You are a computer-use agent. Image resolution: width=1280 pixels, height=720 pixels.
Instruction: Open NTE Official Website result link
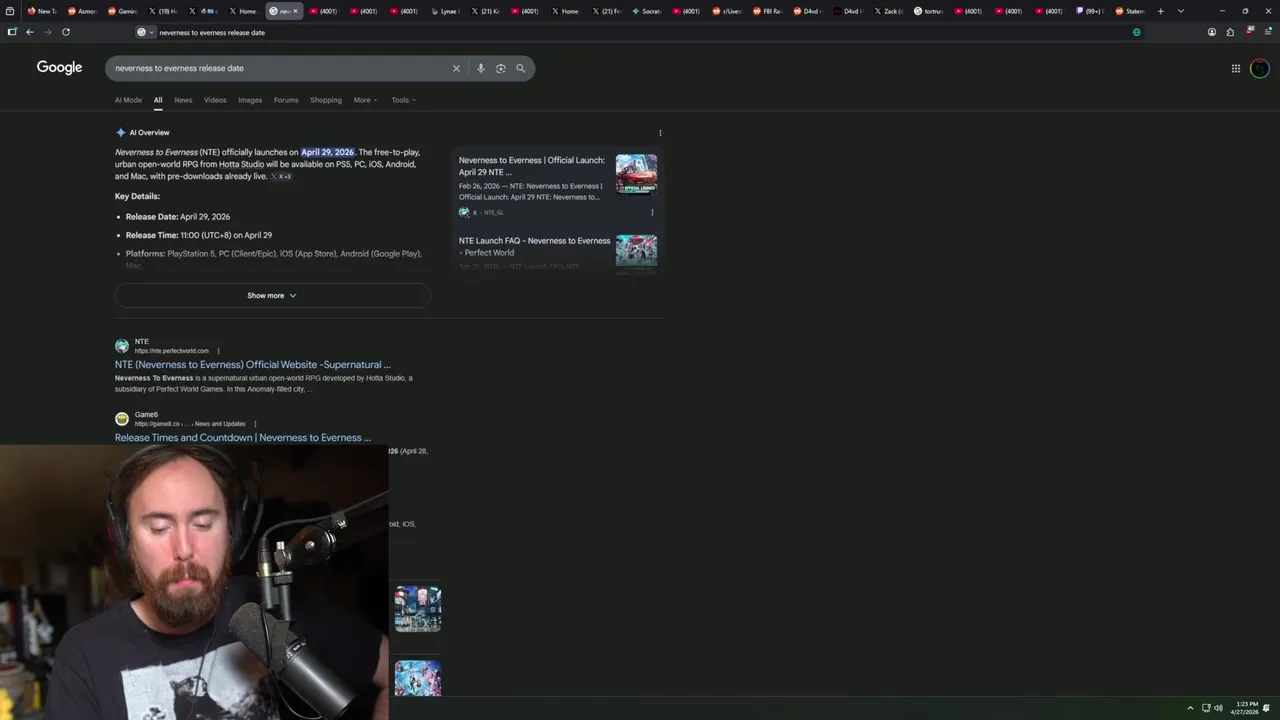point(253,365)
